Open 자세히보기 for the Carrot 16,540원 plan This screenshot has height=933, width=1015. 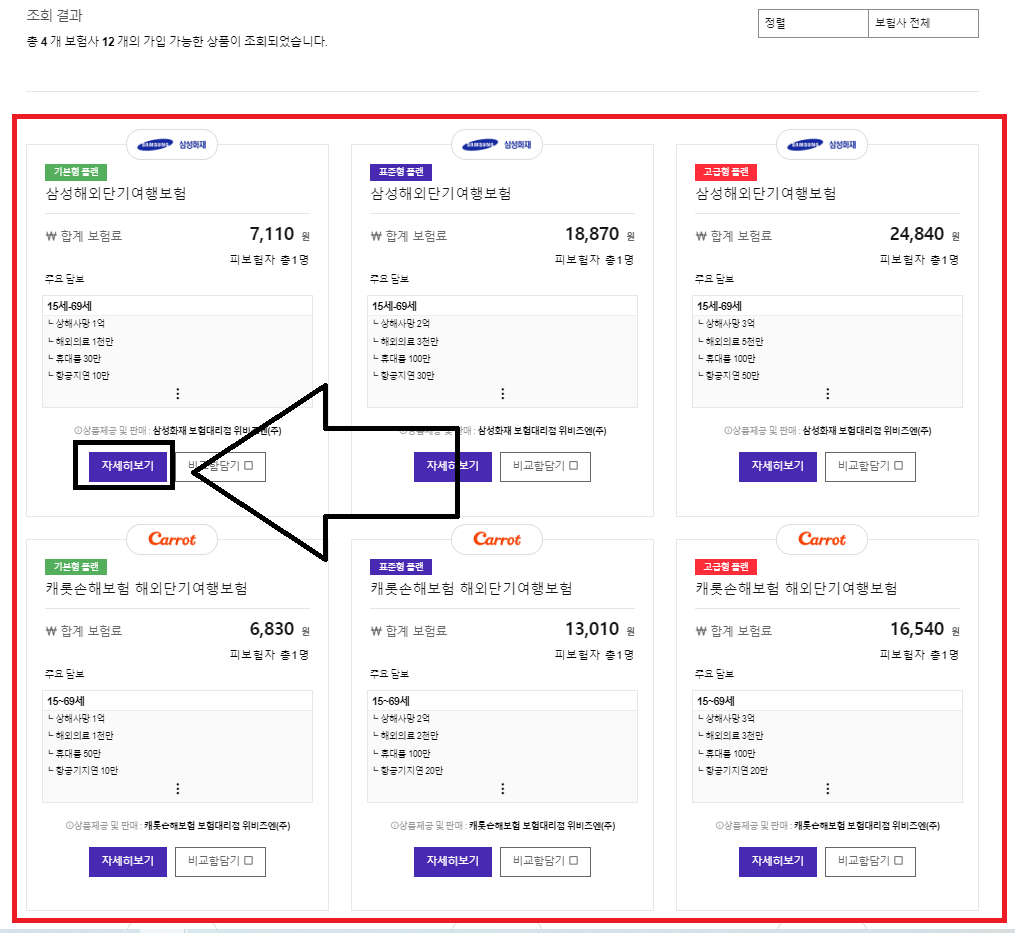tap(777, 861)
